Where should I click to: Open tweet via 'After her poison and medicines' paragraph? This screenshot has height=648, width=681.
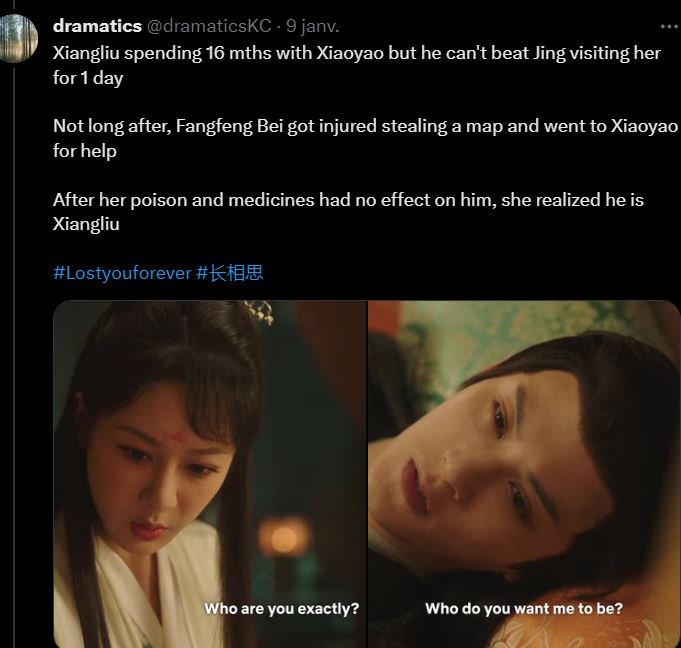[348, 212]
